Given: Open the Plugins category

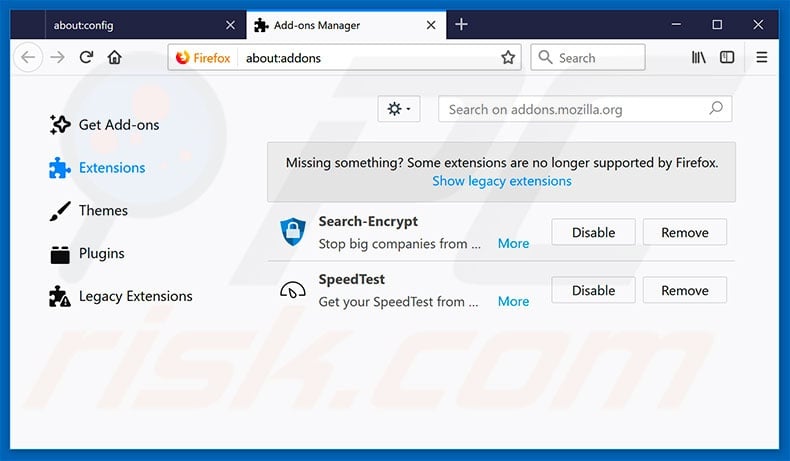Looking at the screenshot, I should [x=87, y=253].
